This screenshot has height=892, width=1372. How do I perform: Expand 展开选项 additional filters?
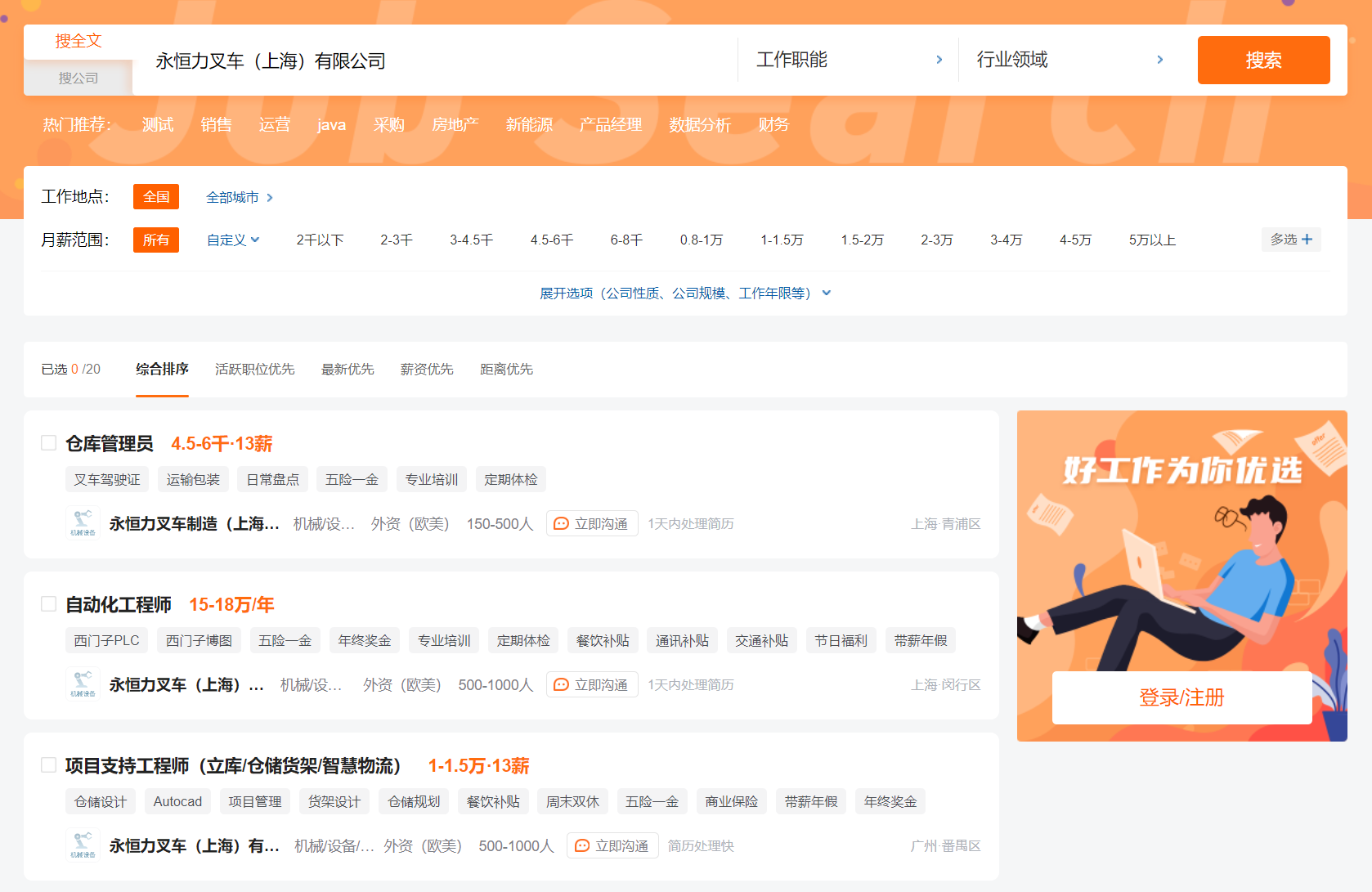[x=685, y=293]
